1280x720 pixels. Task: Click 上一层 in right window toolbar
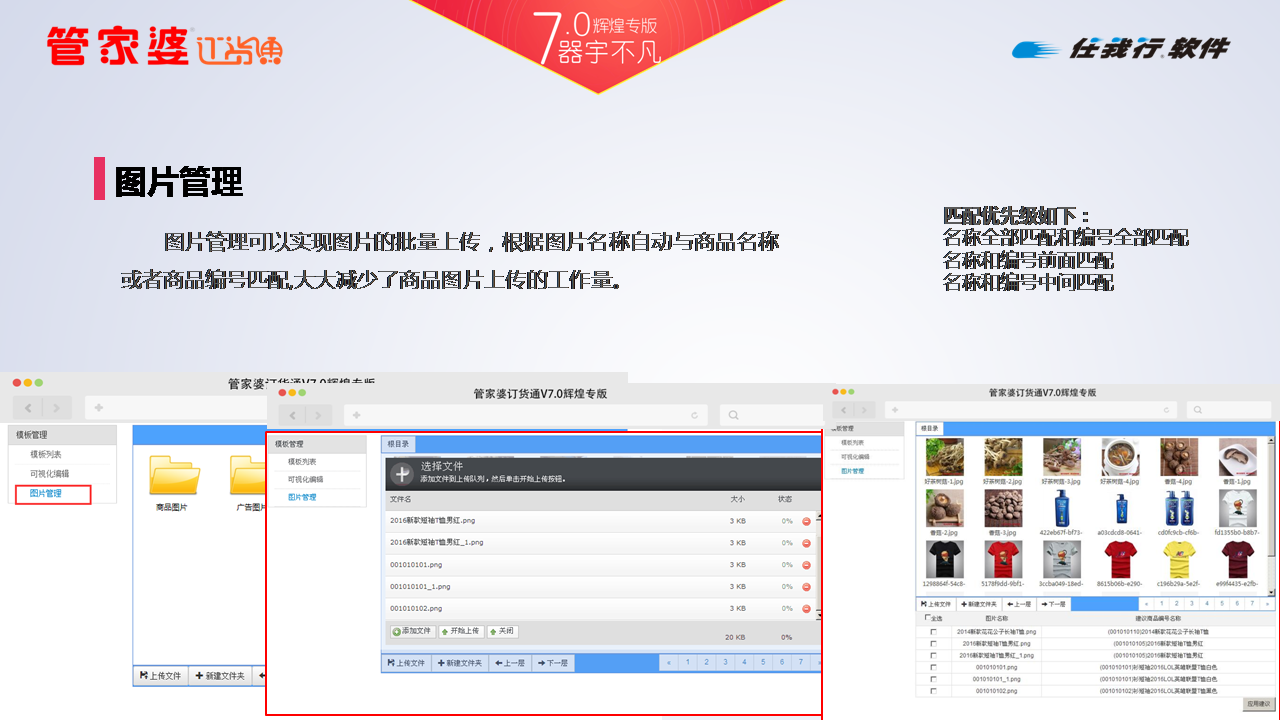1019,604
